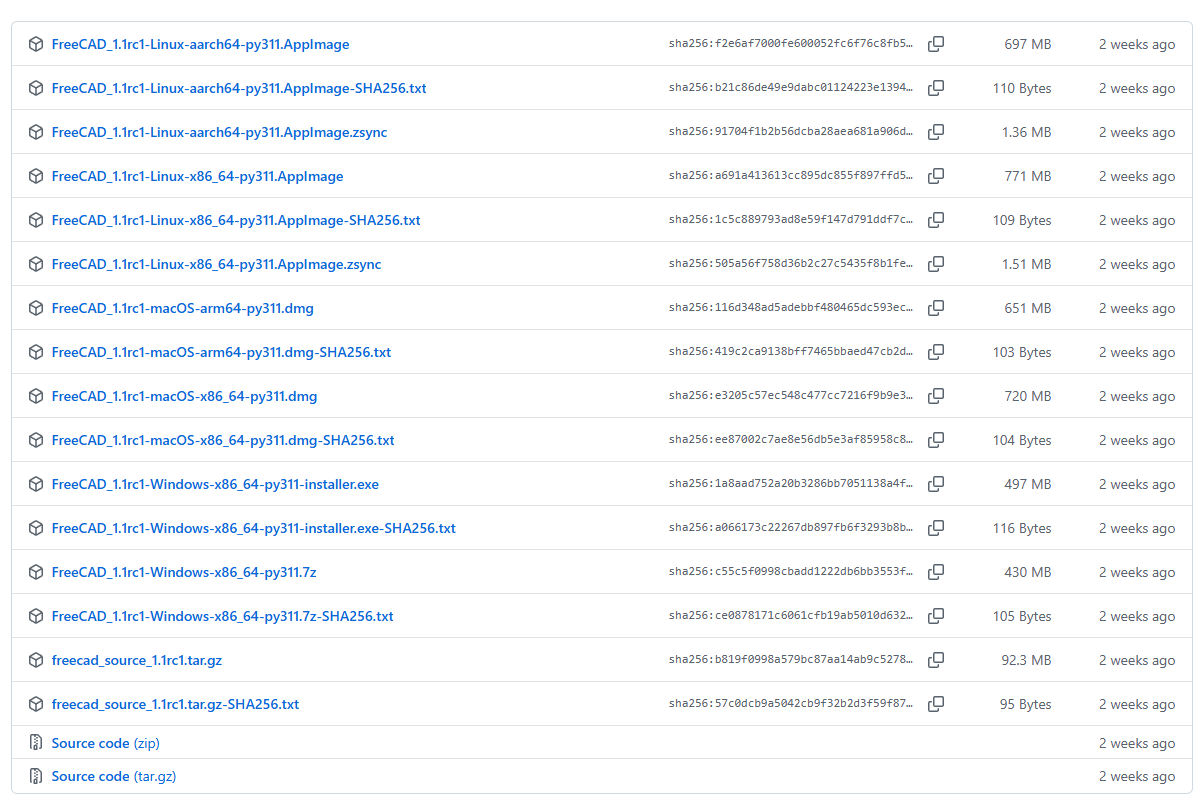Open Linux-aarch64 AppImage-SHA256.txt link
This screenshot has height=803, width=1201.
point(239,88)
